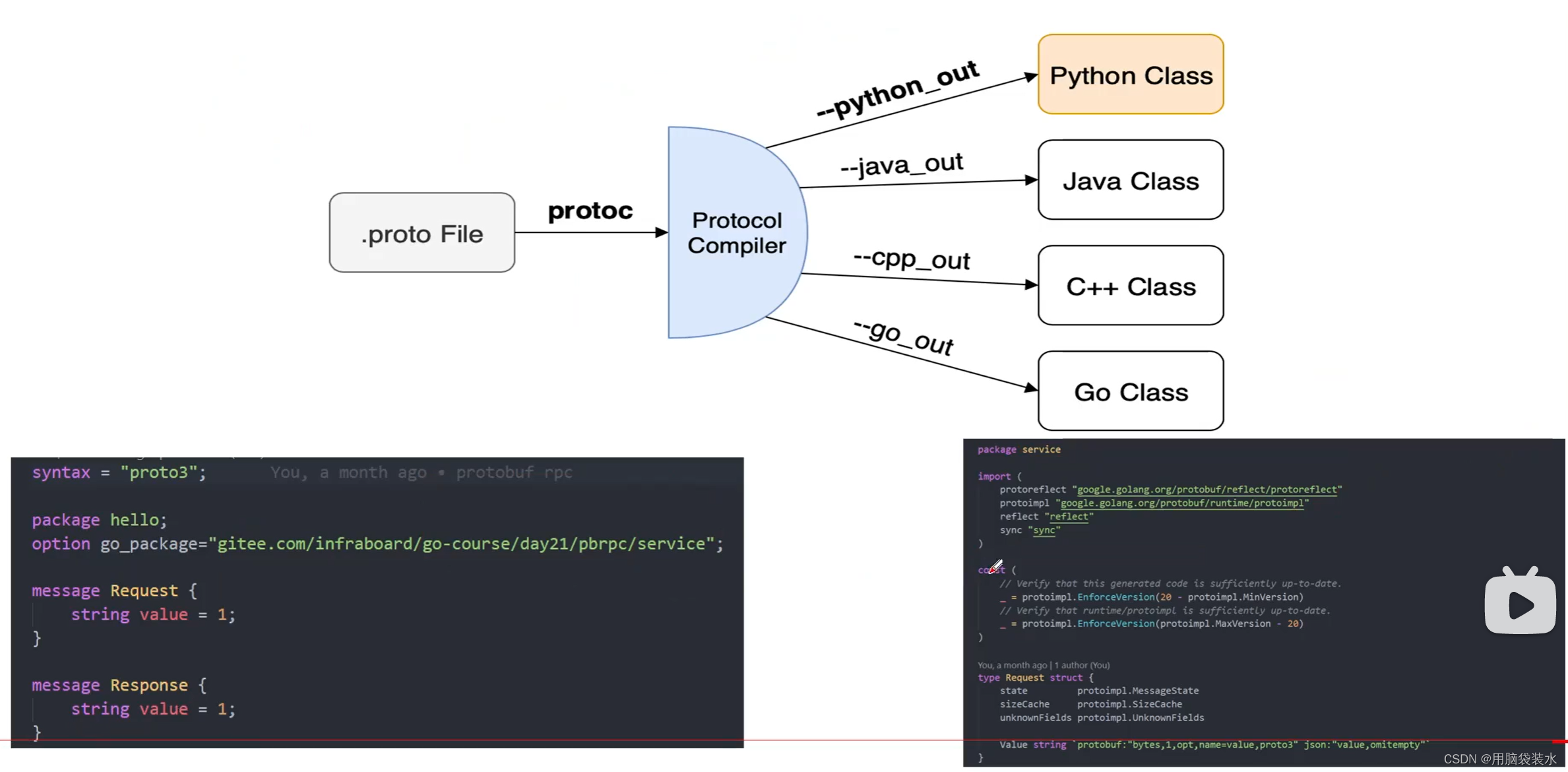
Task: Select the Java Class box
Action: [x=1131, y=179]
